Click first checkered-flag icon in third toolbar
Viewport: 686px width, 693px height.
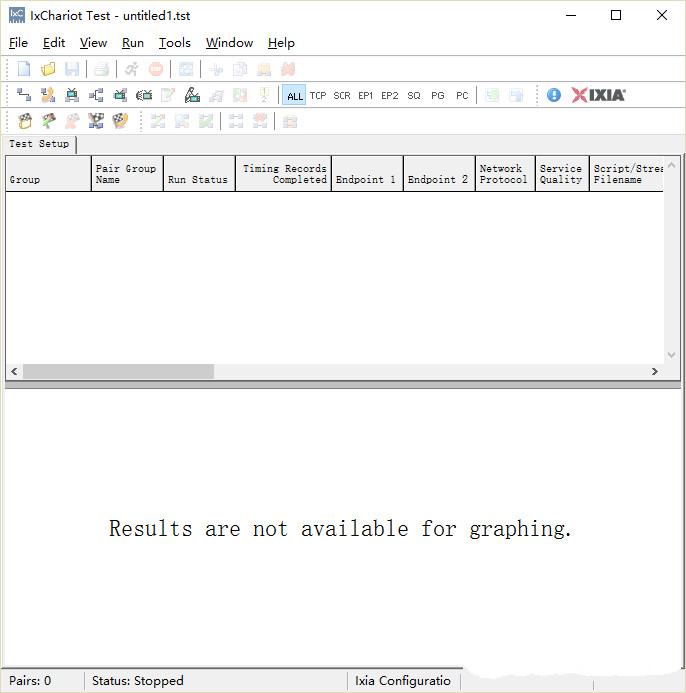[x=24, y=121]
